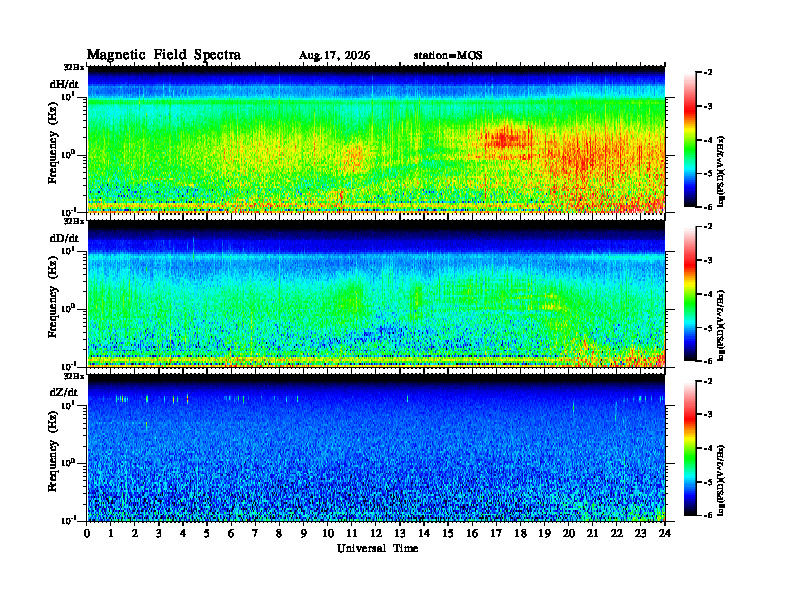The image size is (792, 612).
Task: Click the "station=MOS" label
Action: tap(448, 56)
